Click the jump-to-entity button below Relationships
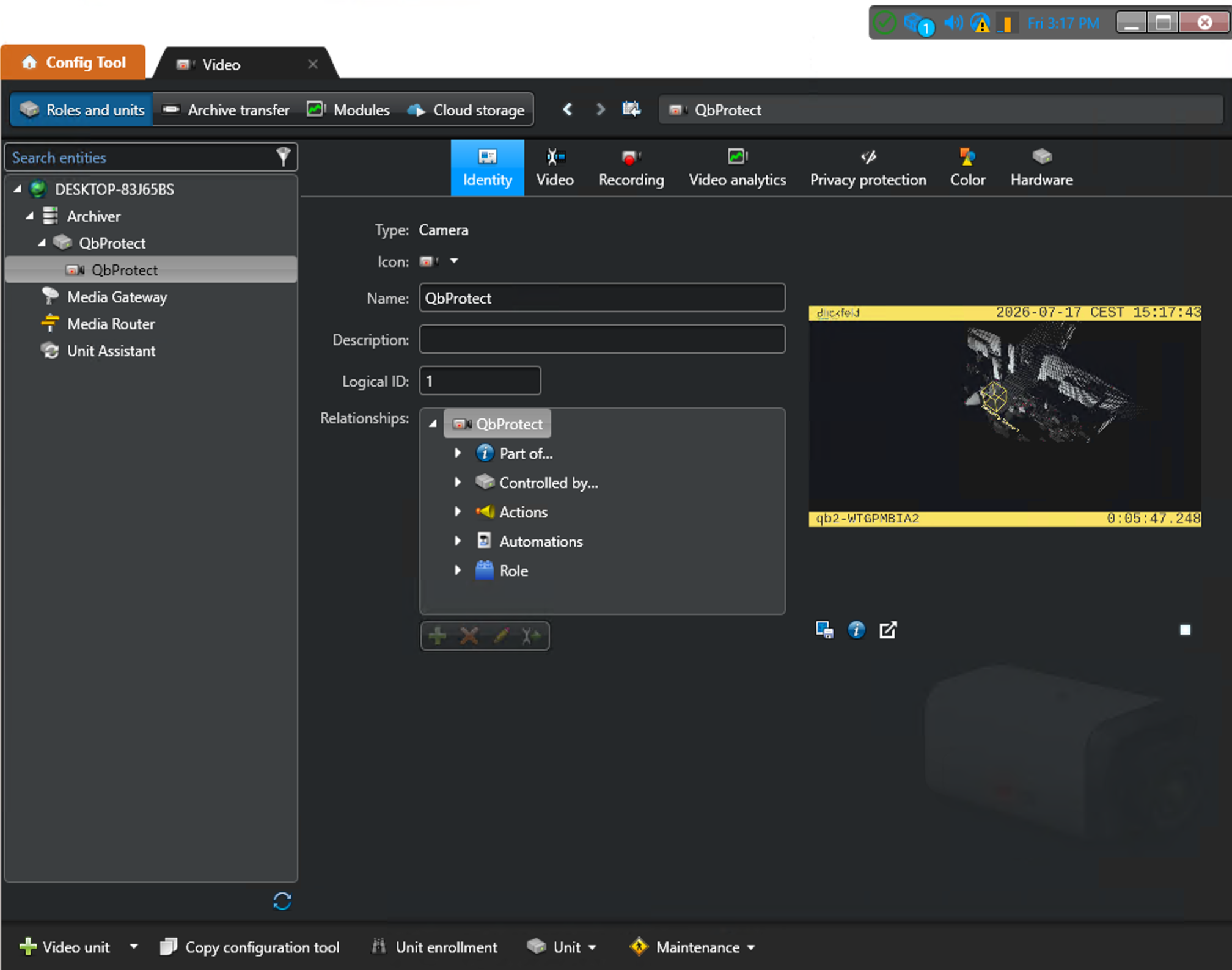The width and height of the screenshot is (1232, 970). [532, 636]
